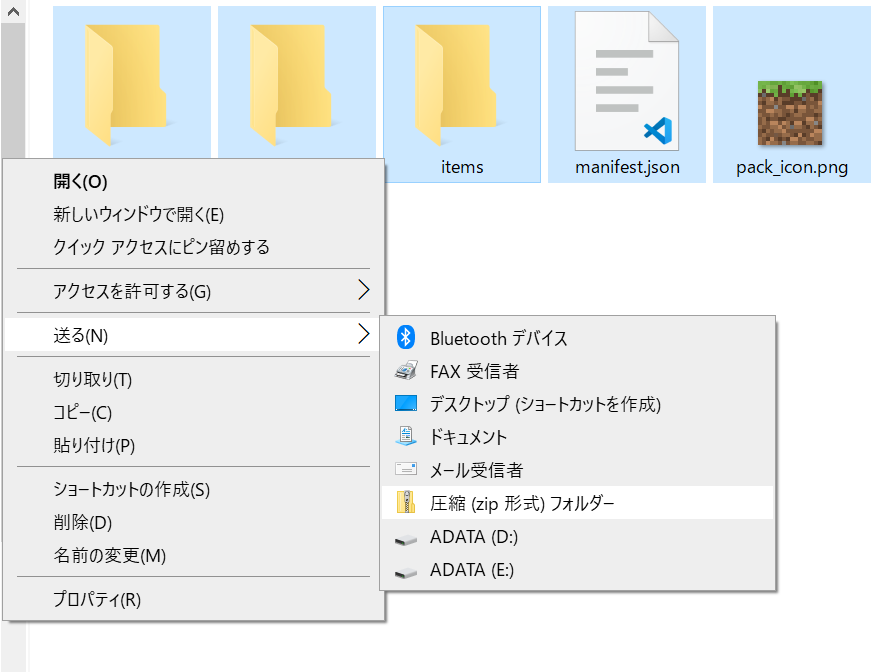Select the FAX 受信者 printer icon
Viewport: 885px width, 672px height.
coord(406,371)
